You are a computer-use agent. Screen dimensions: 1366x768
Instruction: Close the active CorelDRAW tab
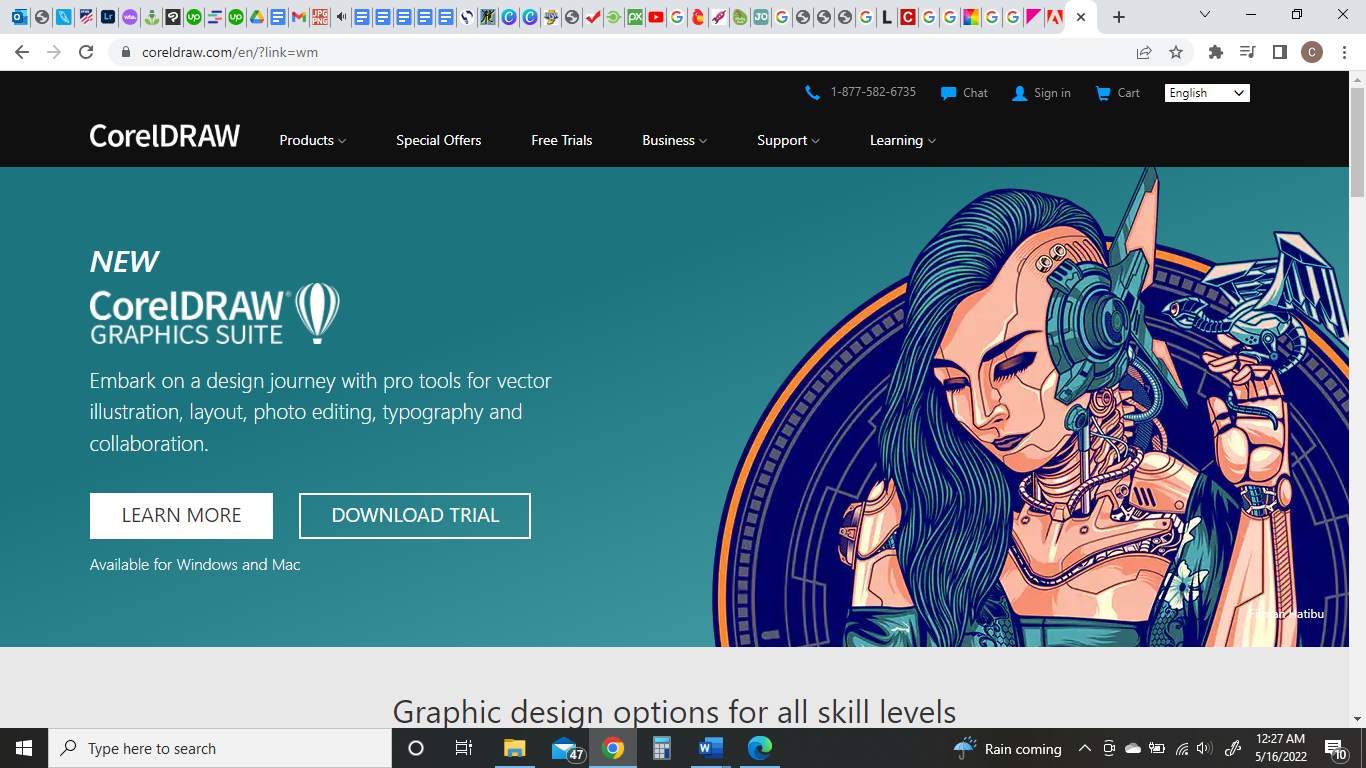coord(1081,17)
